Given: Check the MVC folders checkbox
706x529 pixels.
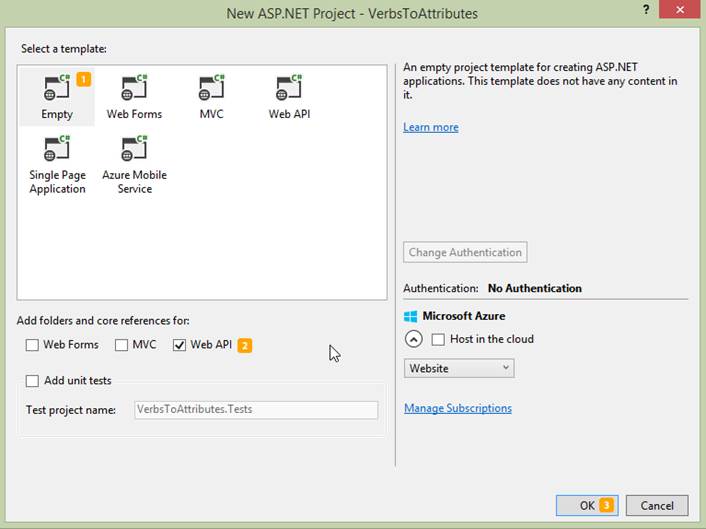Looking at the screenshot, I should pyautogui.click(x=122, y=345).
